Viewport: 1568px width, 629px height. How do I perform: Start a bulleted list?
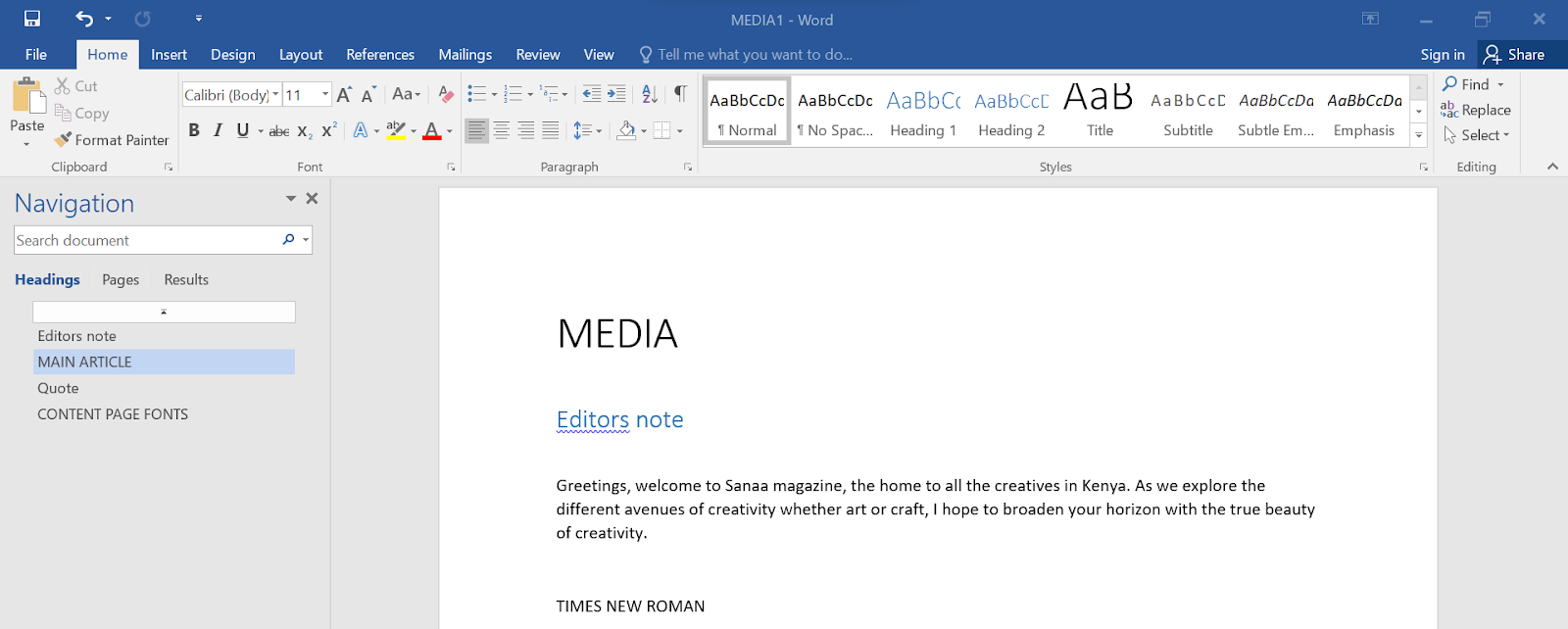pos(477,94)
